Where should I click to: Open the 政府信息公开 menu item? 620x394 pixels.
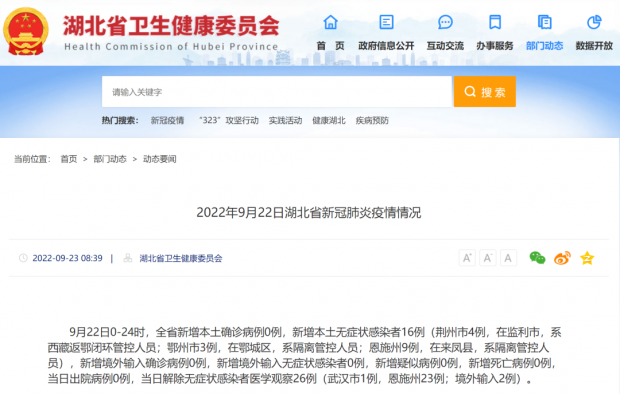(x=386, y=46)
